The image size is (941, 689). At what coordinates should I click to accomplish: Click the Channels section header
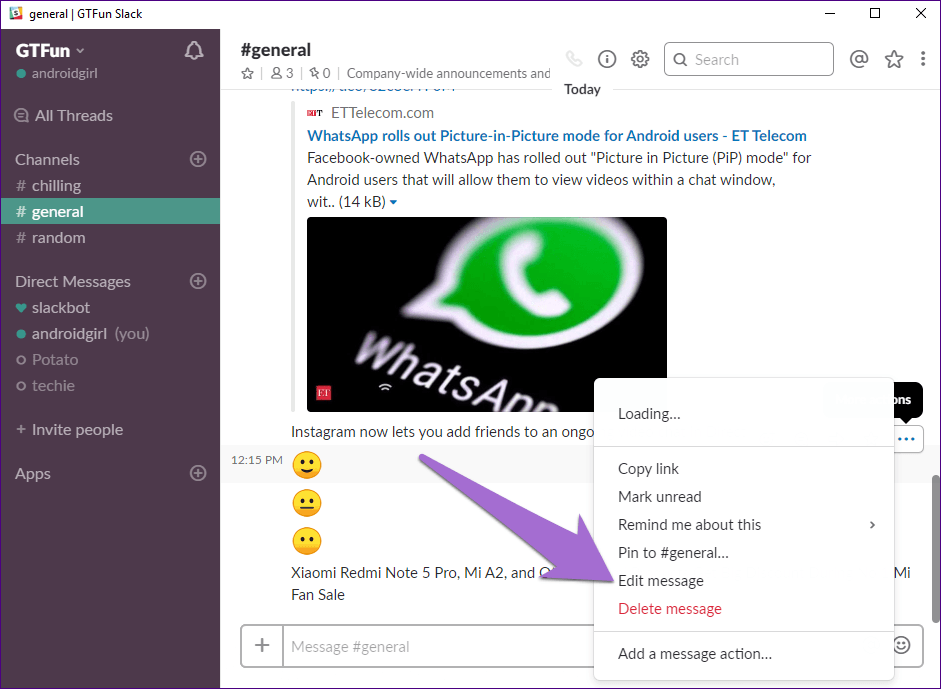click(47, 160)
